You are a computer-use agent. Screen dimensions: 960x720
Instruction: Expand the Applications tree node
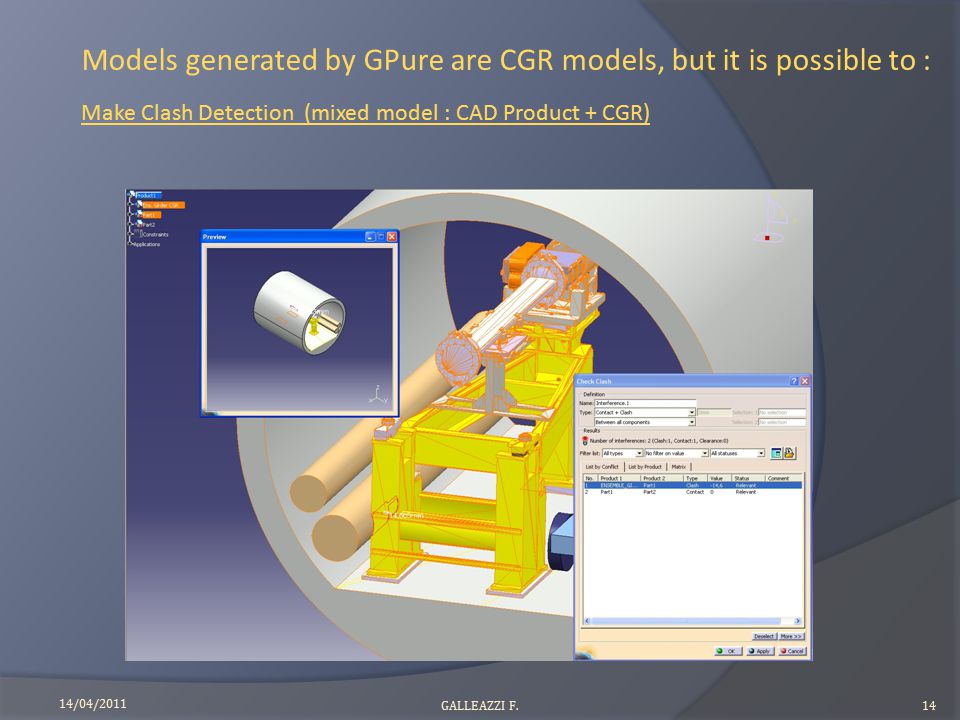click(130, 244)
